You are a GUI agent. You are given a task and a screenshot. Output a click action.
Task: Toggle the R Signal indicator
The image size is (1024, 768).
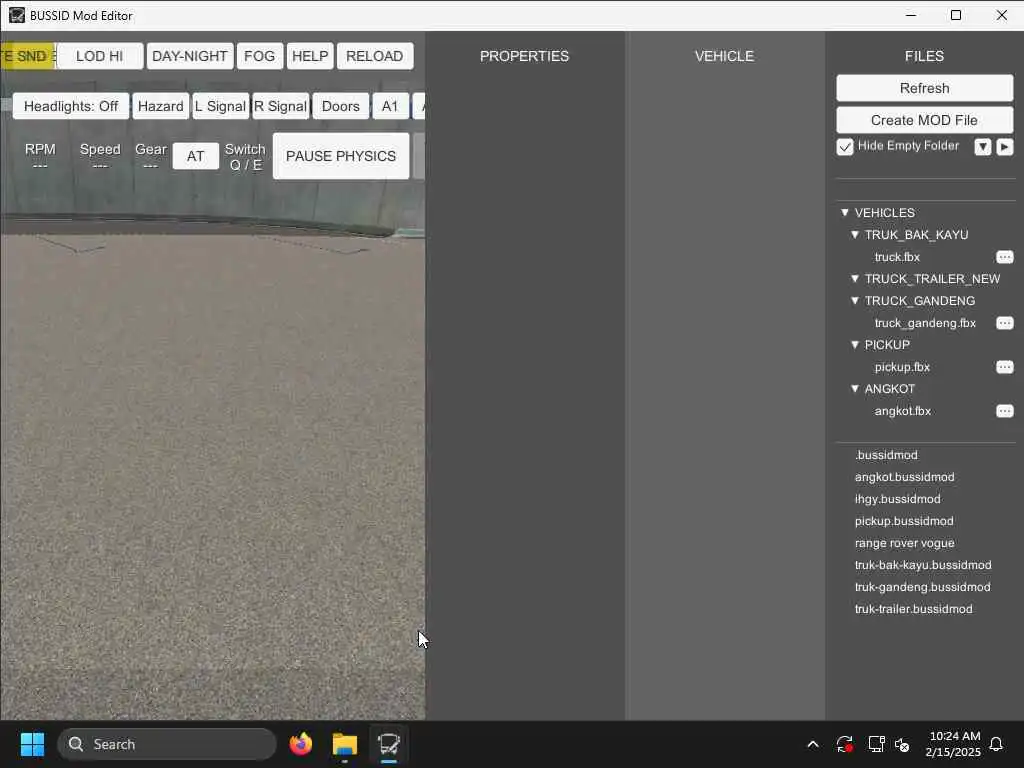click(280, 106)
